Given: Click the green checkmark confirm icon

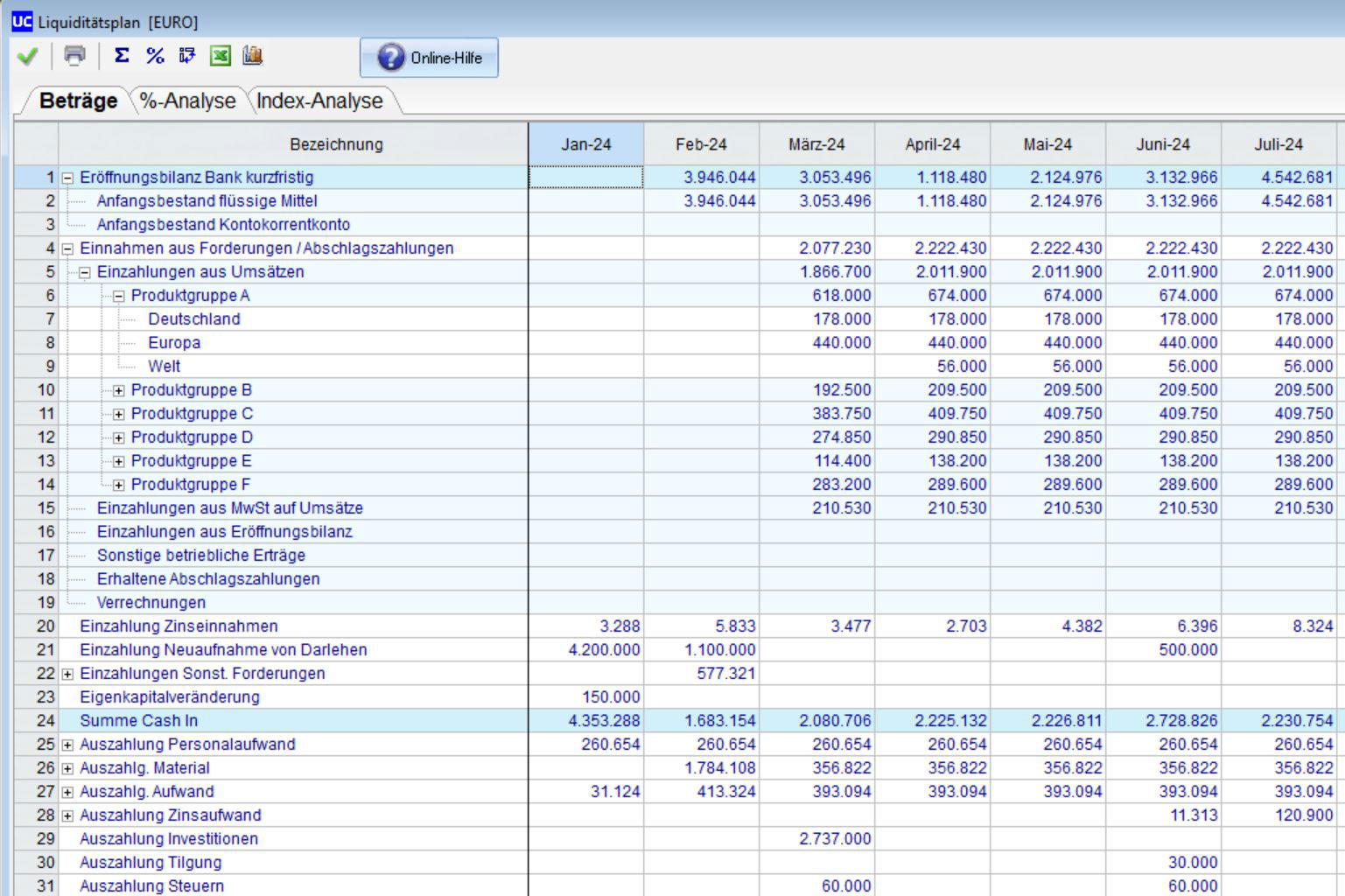Looking at the screenshot, I should click(27, 57).
